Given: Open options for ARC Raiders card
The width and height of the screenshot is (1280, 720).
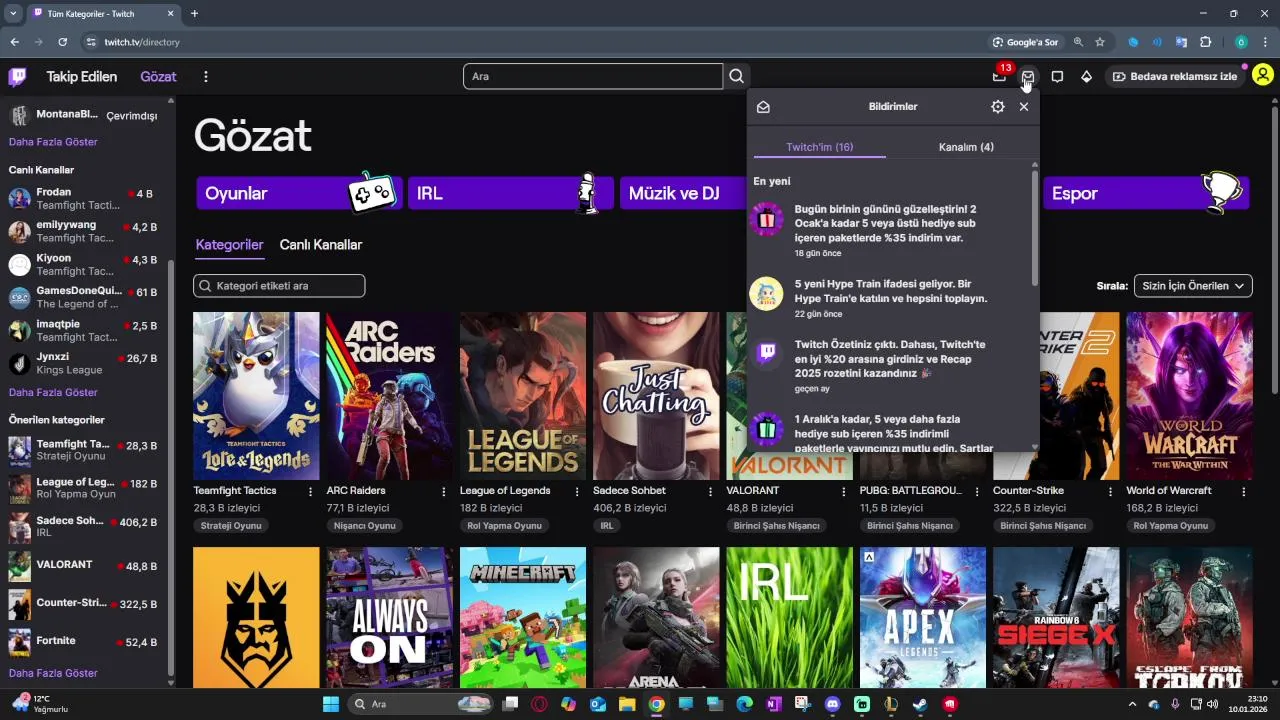Looking at the screenshot, I should [x=444, y=491].
